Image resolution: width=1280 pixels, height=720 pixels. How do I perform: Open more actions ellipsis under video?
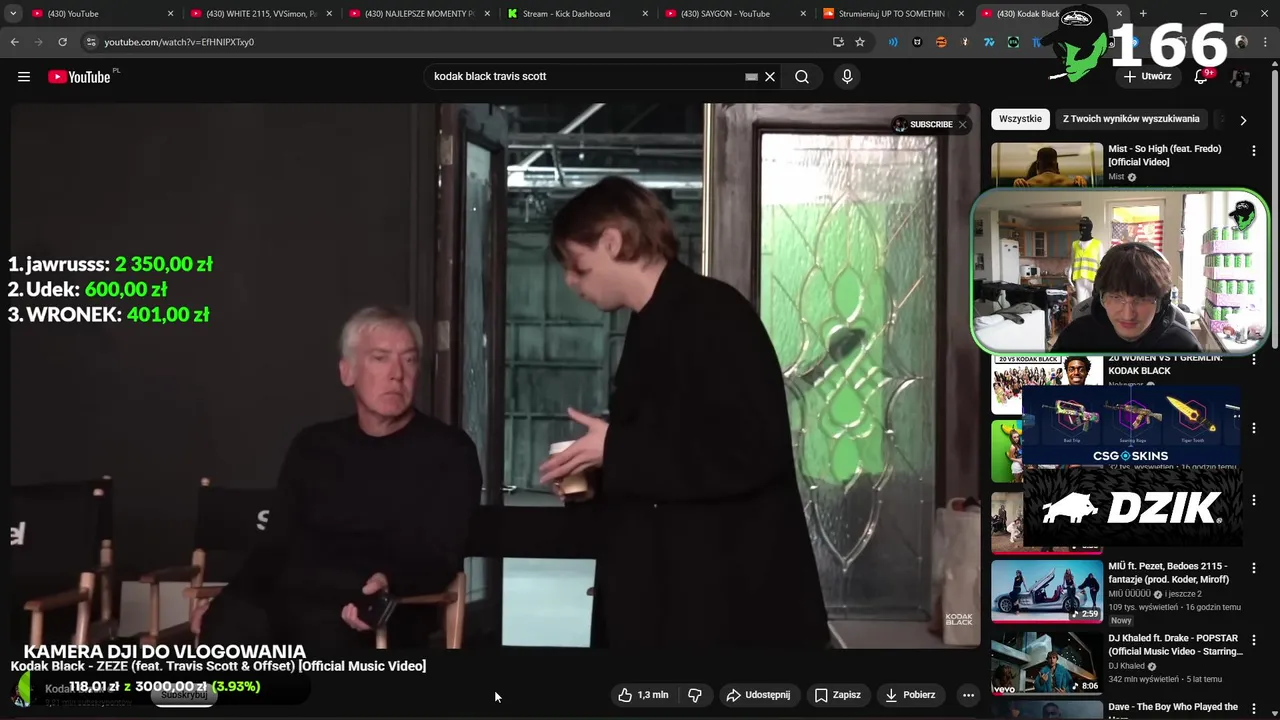[x=968, y=695]
